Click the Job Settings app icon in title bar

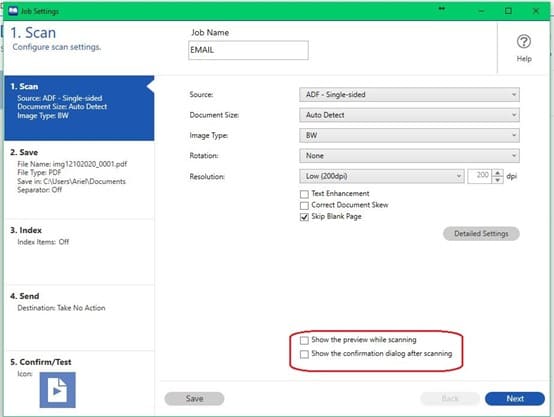13,11
